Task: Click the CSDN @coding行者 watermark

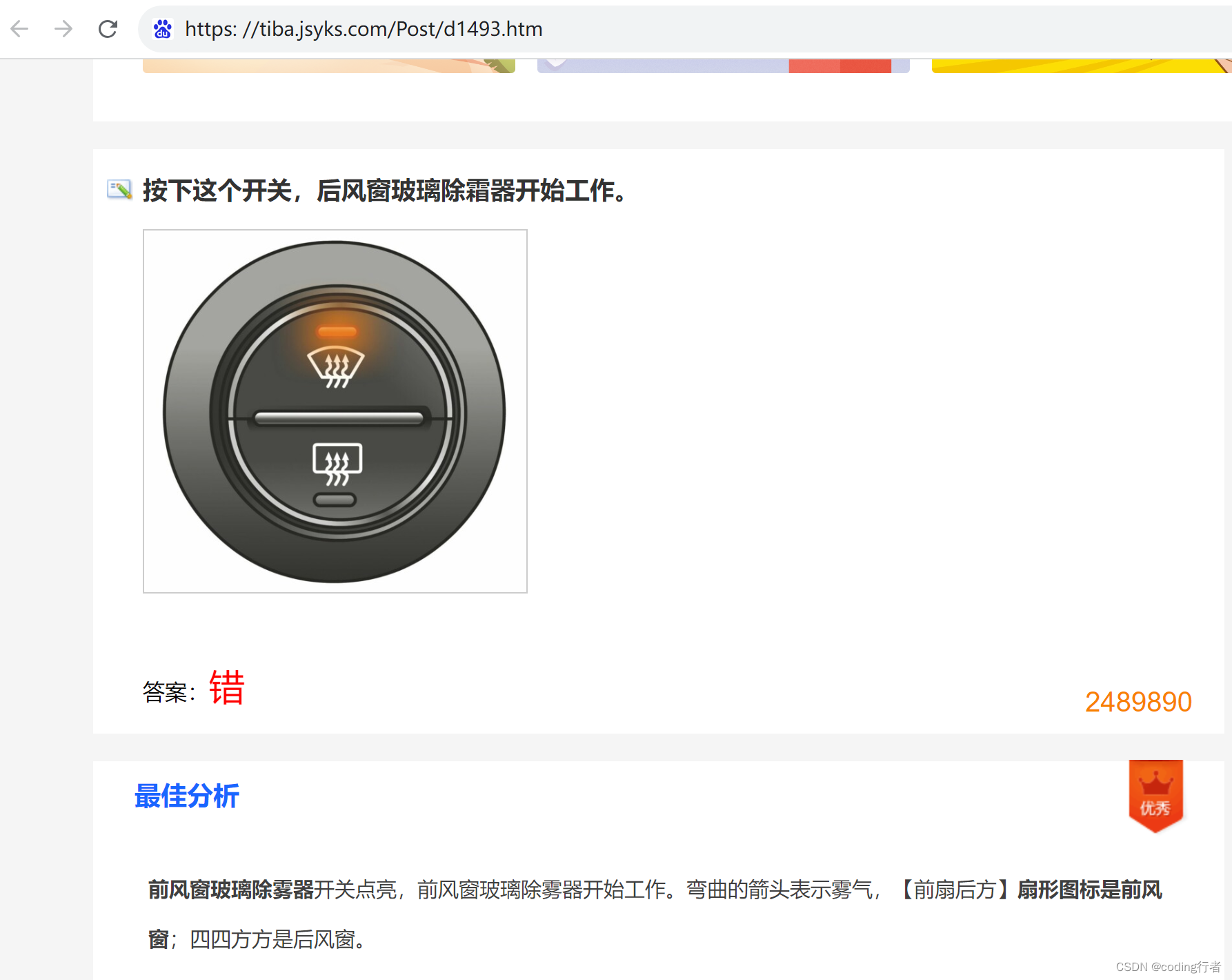Action: [1168, 966]
